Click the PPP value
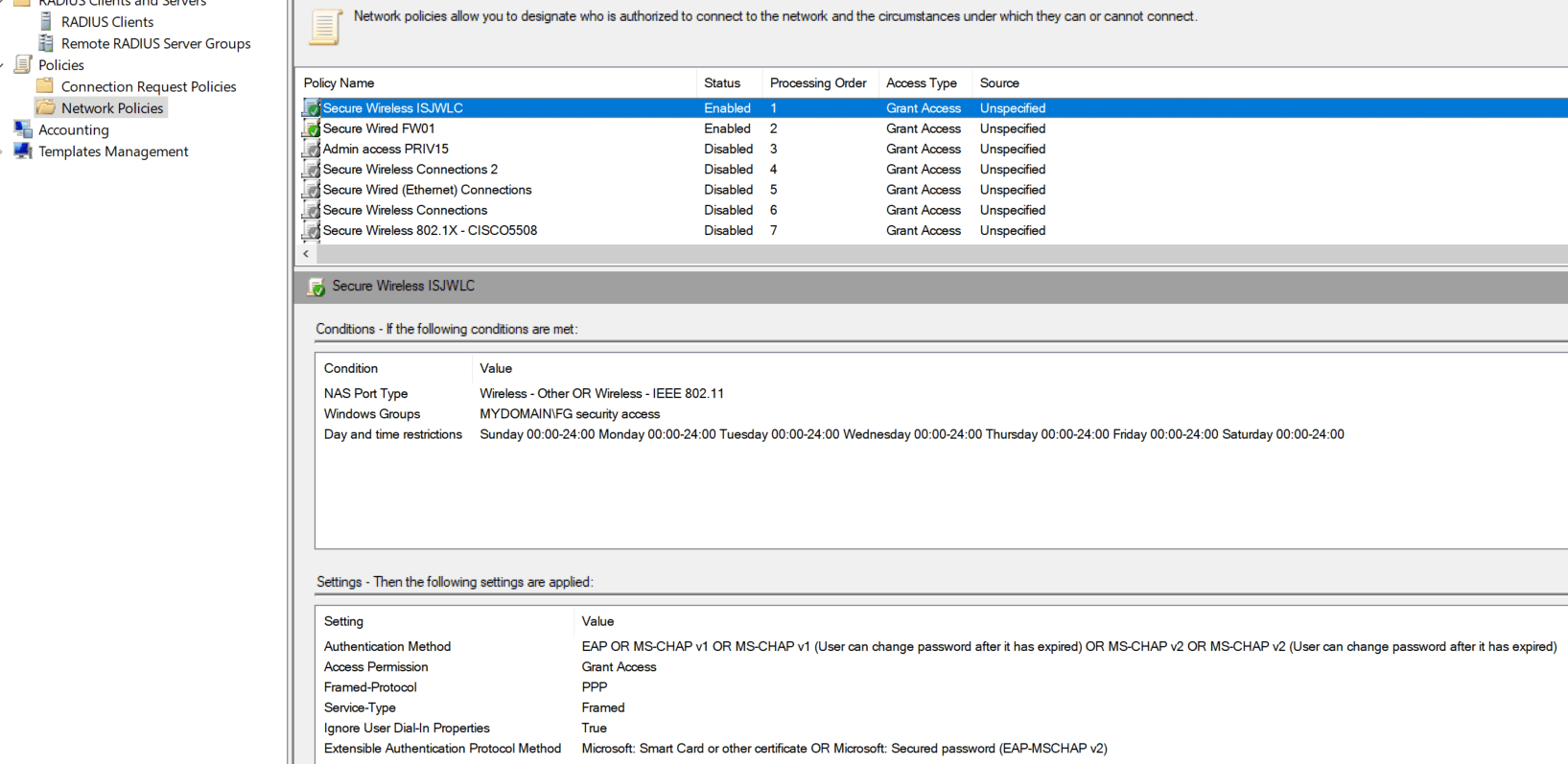 pyautogui.click(x=595, y=687)
